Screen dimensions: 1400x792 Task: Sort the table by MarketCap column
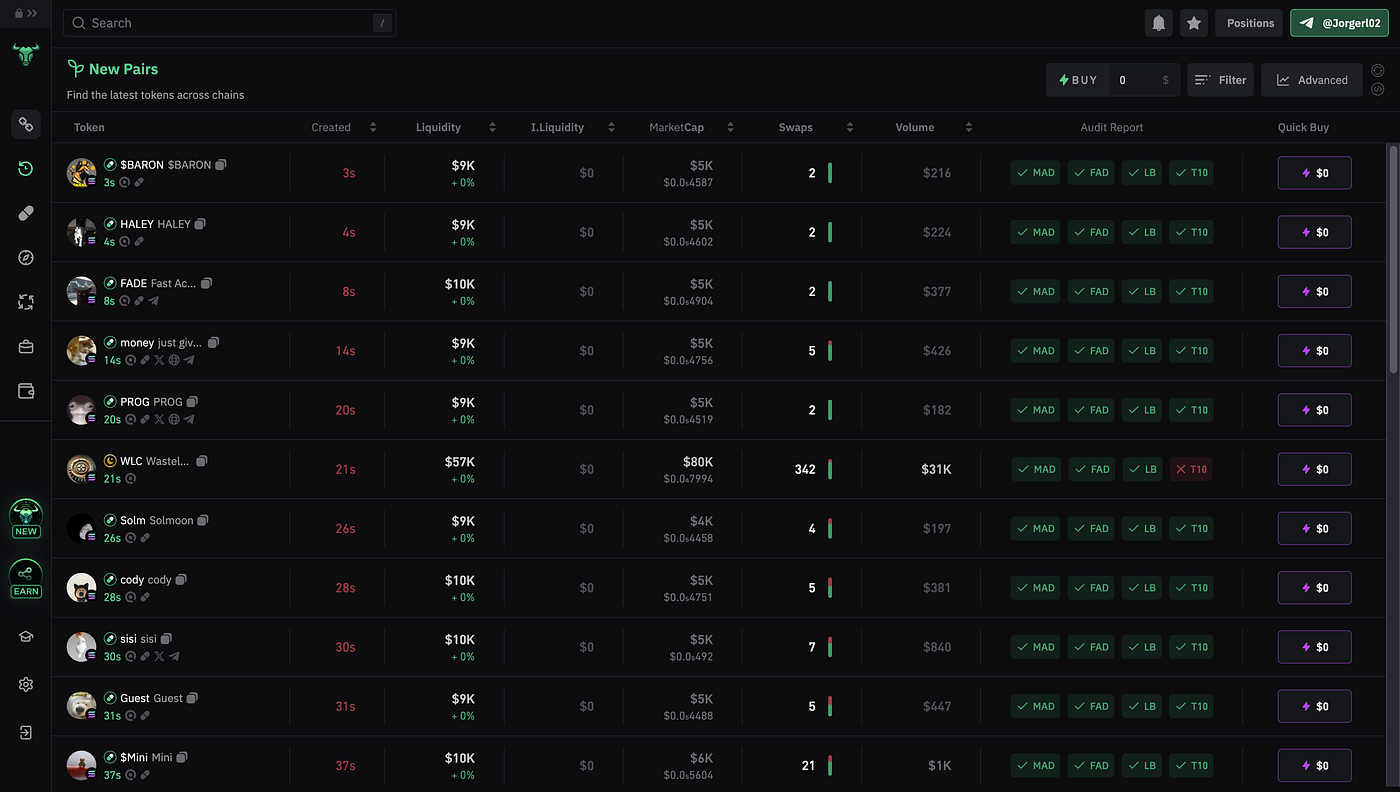click(730, 127)
